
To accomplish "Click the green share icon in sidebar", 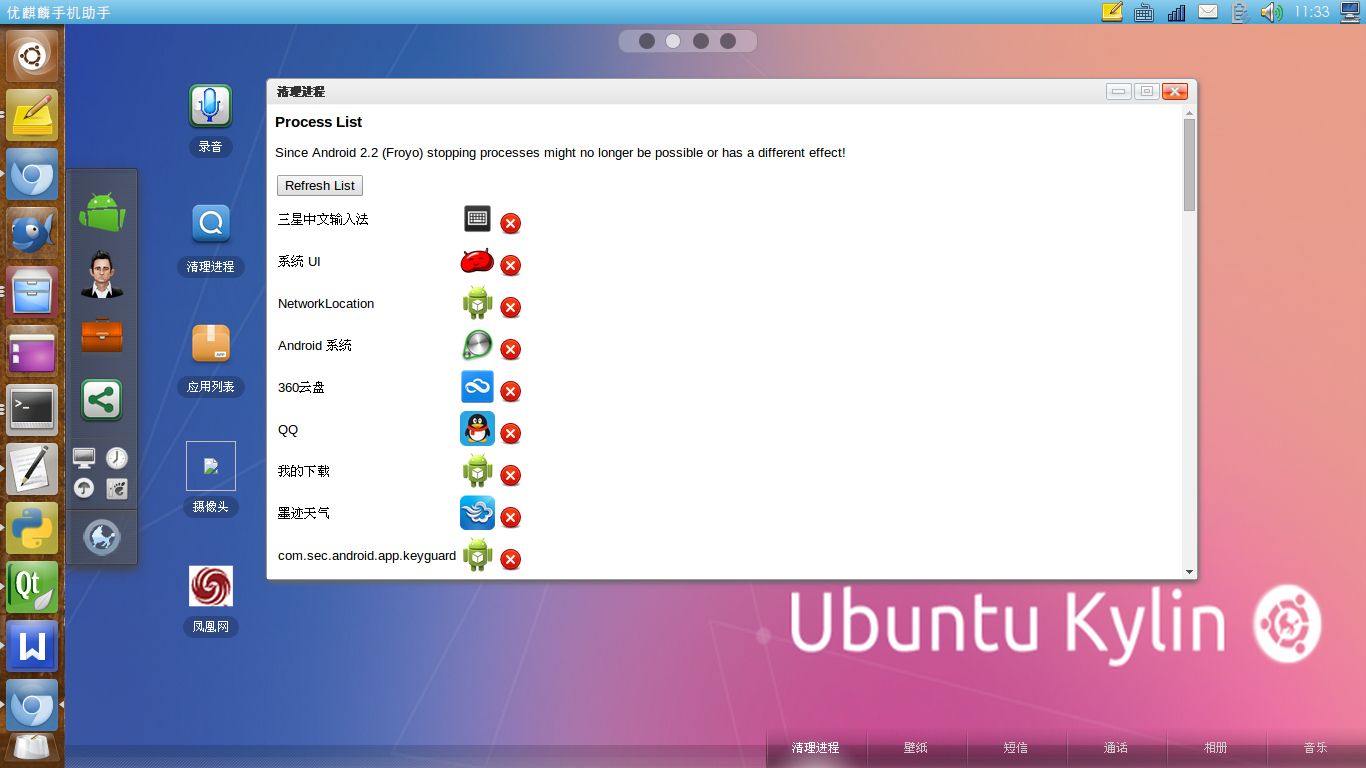I will point(102,400).
